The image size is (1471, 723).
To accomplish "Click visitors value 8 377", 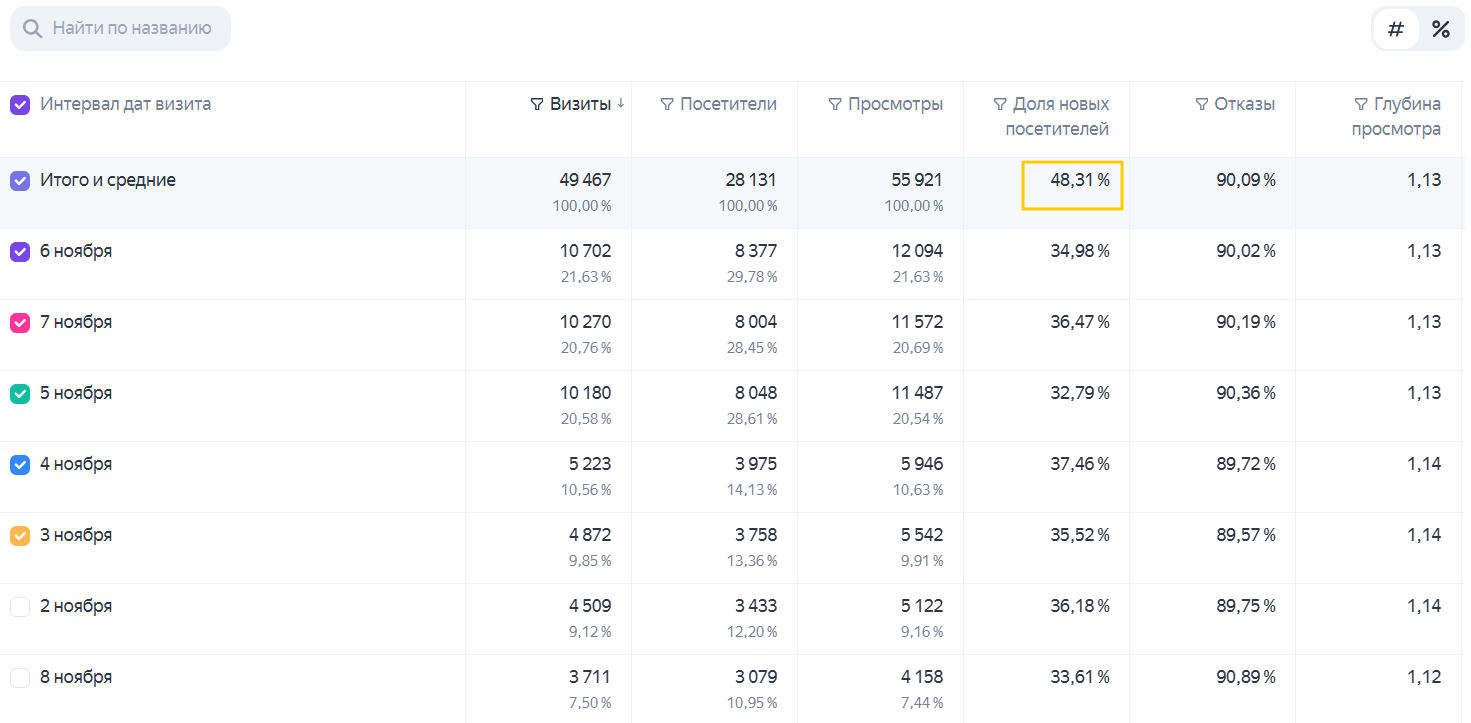I will coord(756,251).
